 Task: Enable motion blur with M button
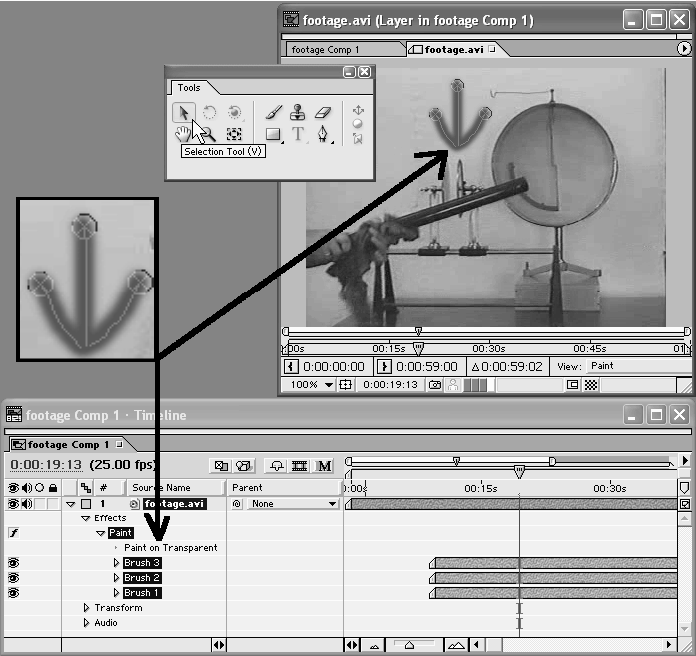pos(324,466)
